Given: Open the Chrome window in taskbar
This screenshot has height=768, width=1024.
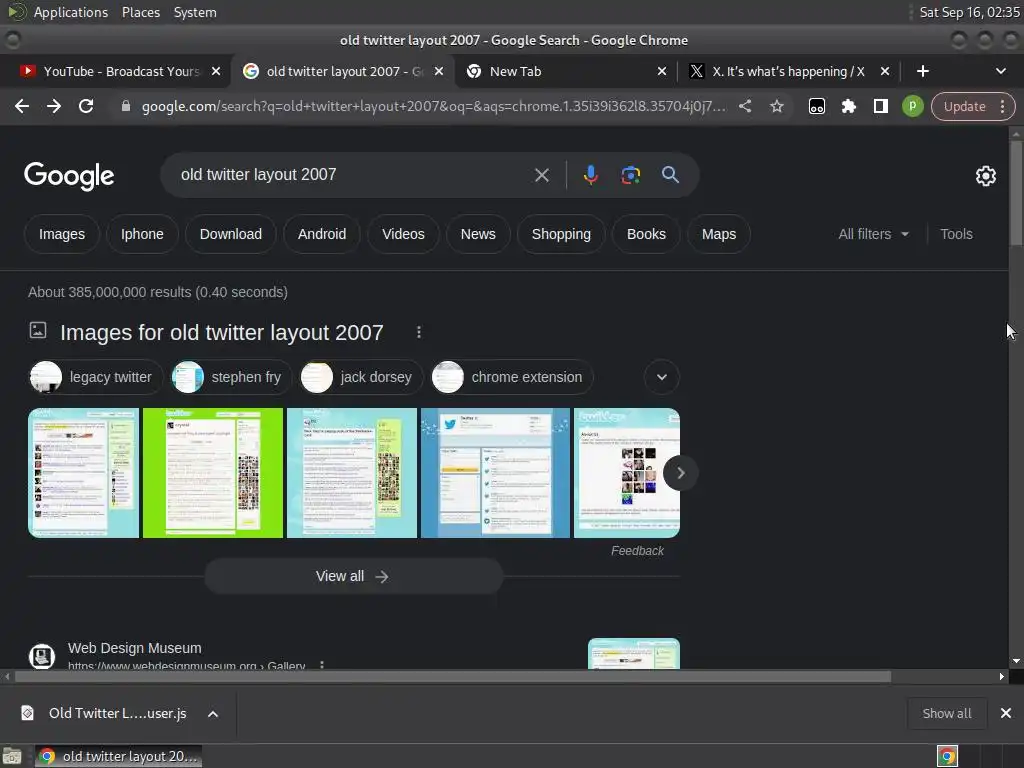Looking at the screenshot, I should tap(118, 756).
